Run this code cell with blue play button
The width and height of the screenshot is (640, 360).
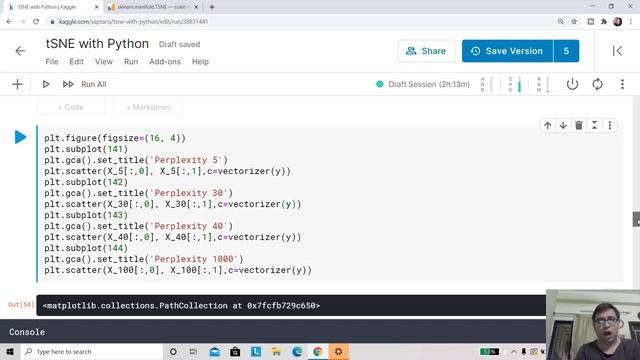(x=20, y=137)
